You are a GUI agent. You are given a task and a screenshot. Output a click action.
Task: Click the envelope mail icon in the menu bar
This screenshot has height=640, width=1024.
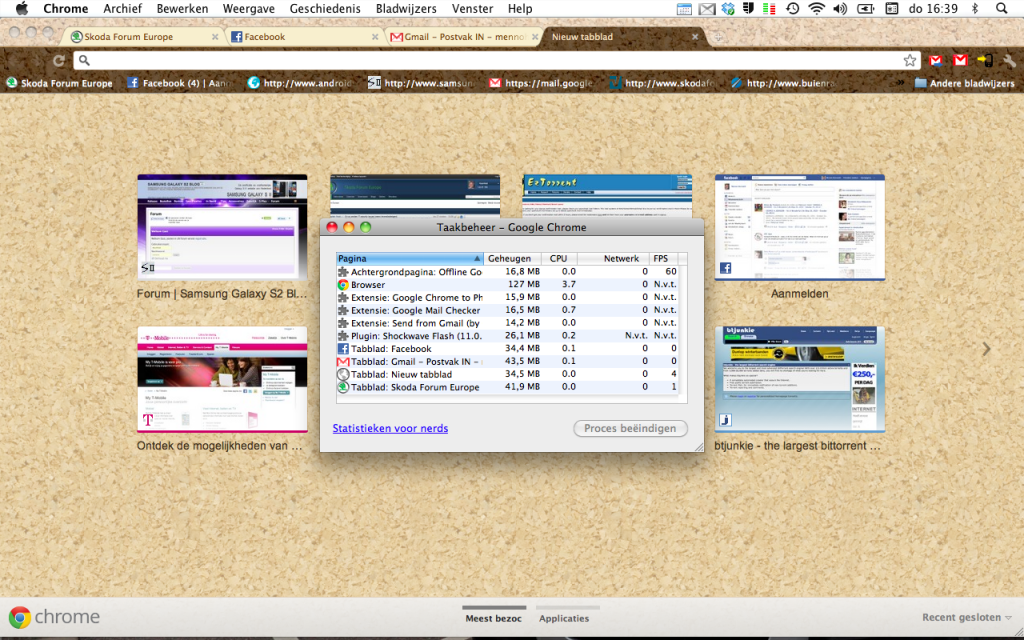(707, 8)
